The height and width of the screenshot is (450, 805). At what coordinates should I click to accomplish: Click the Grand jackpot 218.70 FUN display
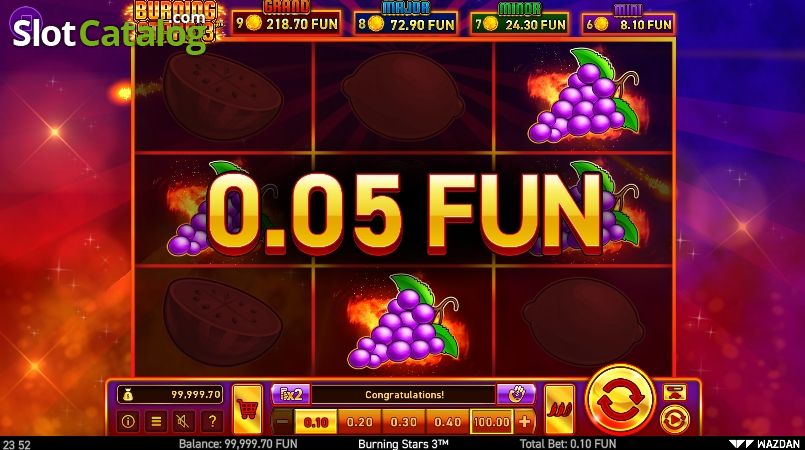(x=286, y=23)
